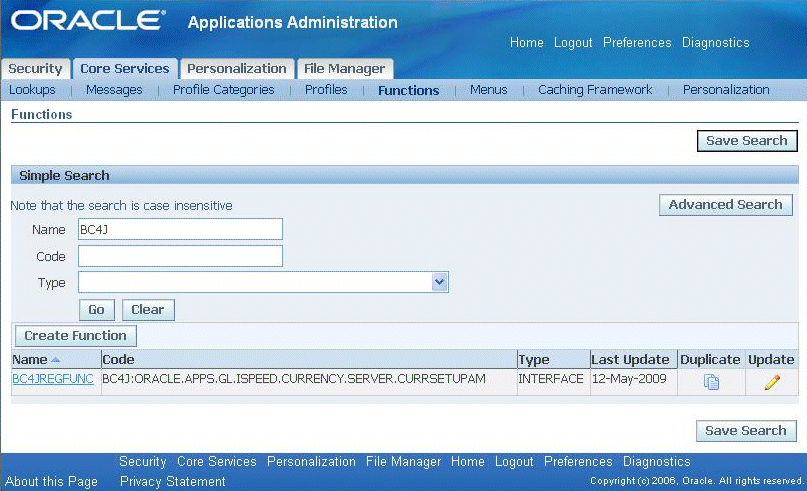
Task: Focus the Code search field
Action: point(180,256)
